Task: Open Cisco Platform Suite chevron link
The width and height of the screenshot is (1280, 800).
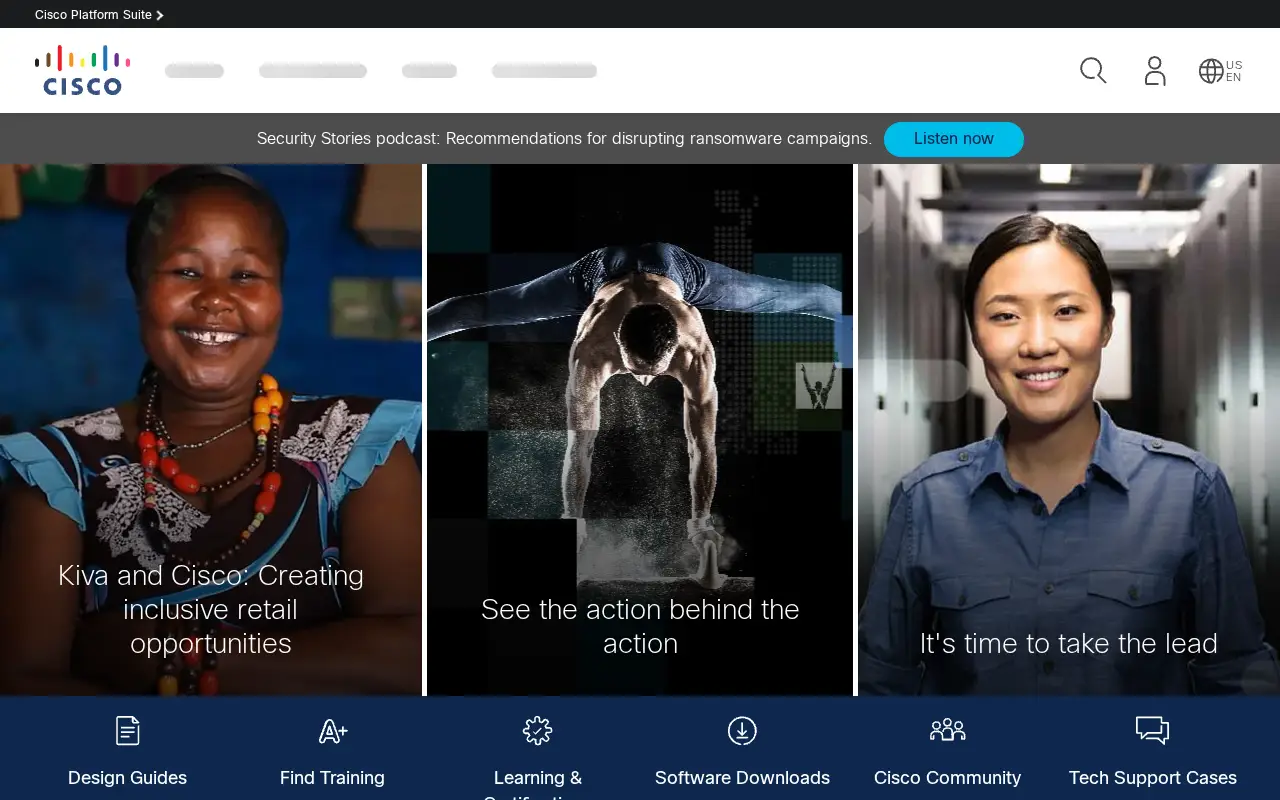Action: [99, 15]
